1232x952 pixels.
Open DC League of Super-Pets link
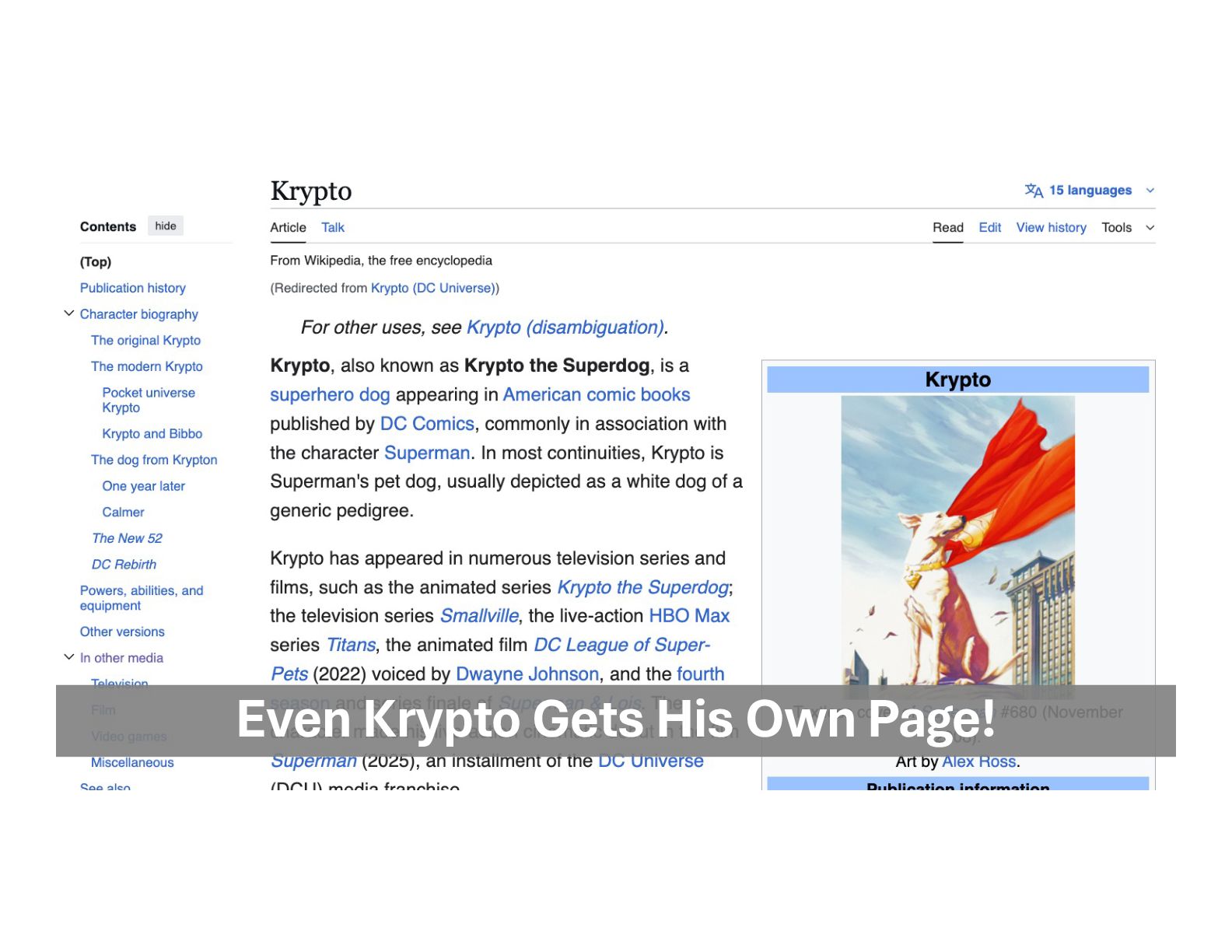(x=621, y=646)
